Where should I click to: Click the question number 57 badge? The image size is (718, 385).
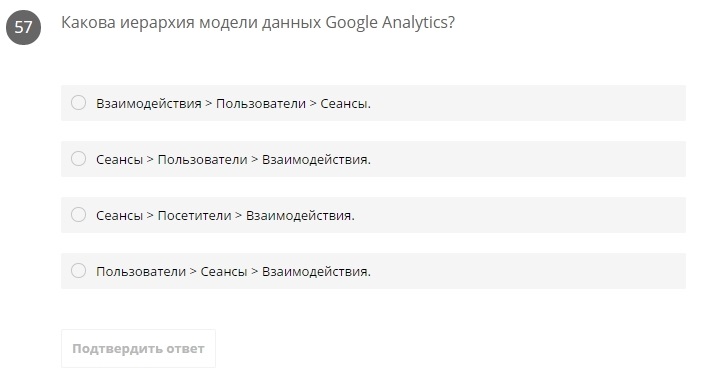click(23, 27)
